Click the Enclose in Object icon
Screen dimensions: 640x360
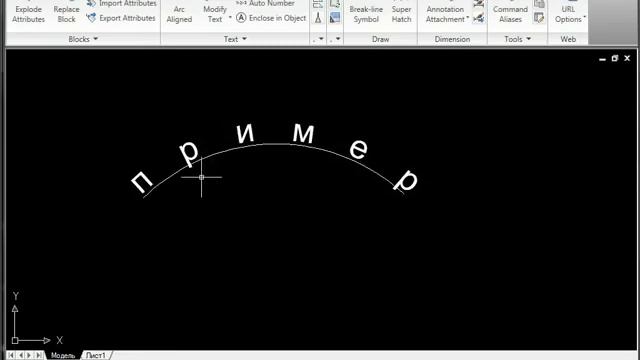[x=241, y=18]
